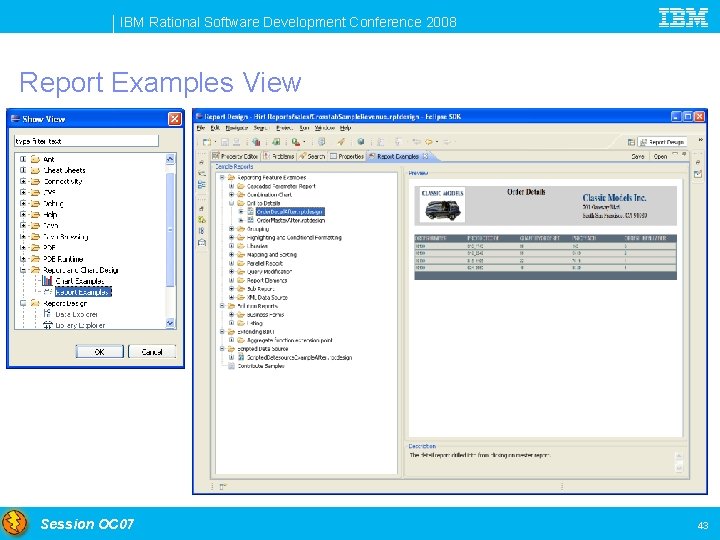Click the Classic Models Inc. heading in preview
The width and height of the screenshot is (720, 540).
coord(614,197)
